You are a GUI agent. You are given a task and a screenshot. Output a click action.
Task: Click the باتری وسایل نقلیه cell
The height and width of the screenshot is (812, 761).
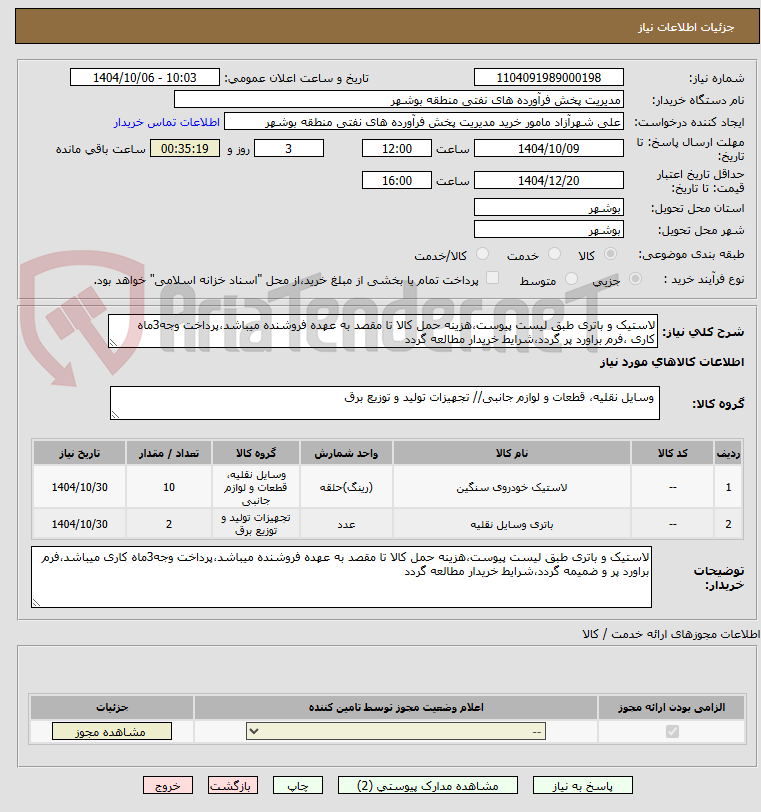[x=511, y=525]
